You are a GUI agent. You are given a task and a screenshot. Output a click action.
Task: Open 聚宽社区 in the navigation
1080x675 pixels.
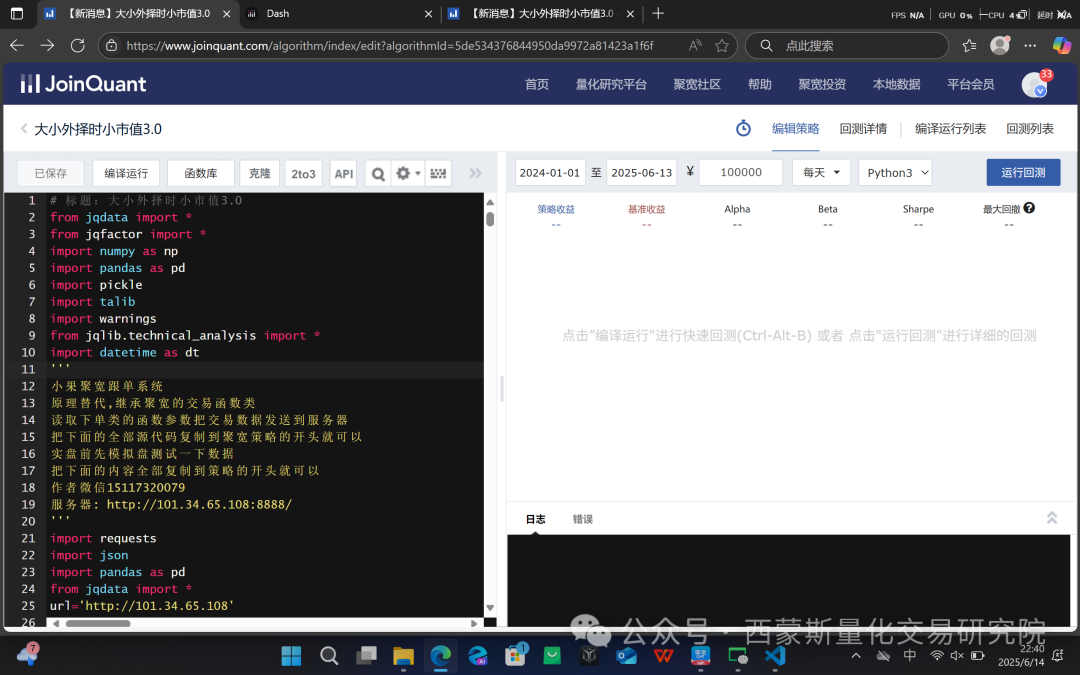[697, 84]
